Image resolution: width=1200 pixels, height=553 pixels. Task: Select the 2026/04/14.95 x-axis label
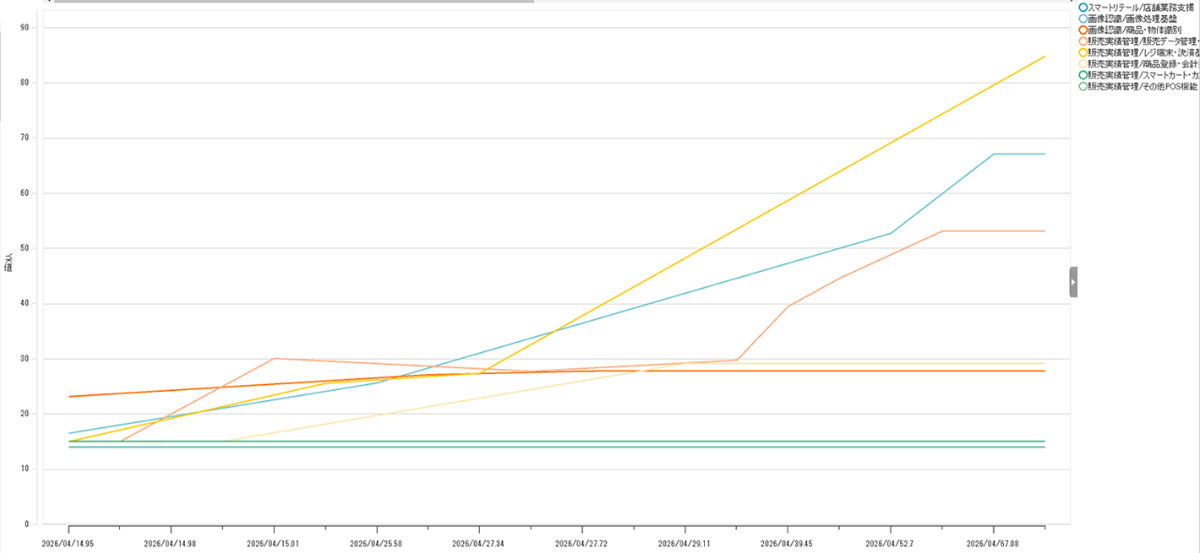coord(68,542)
